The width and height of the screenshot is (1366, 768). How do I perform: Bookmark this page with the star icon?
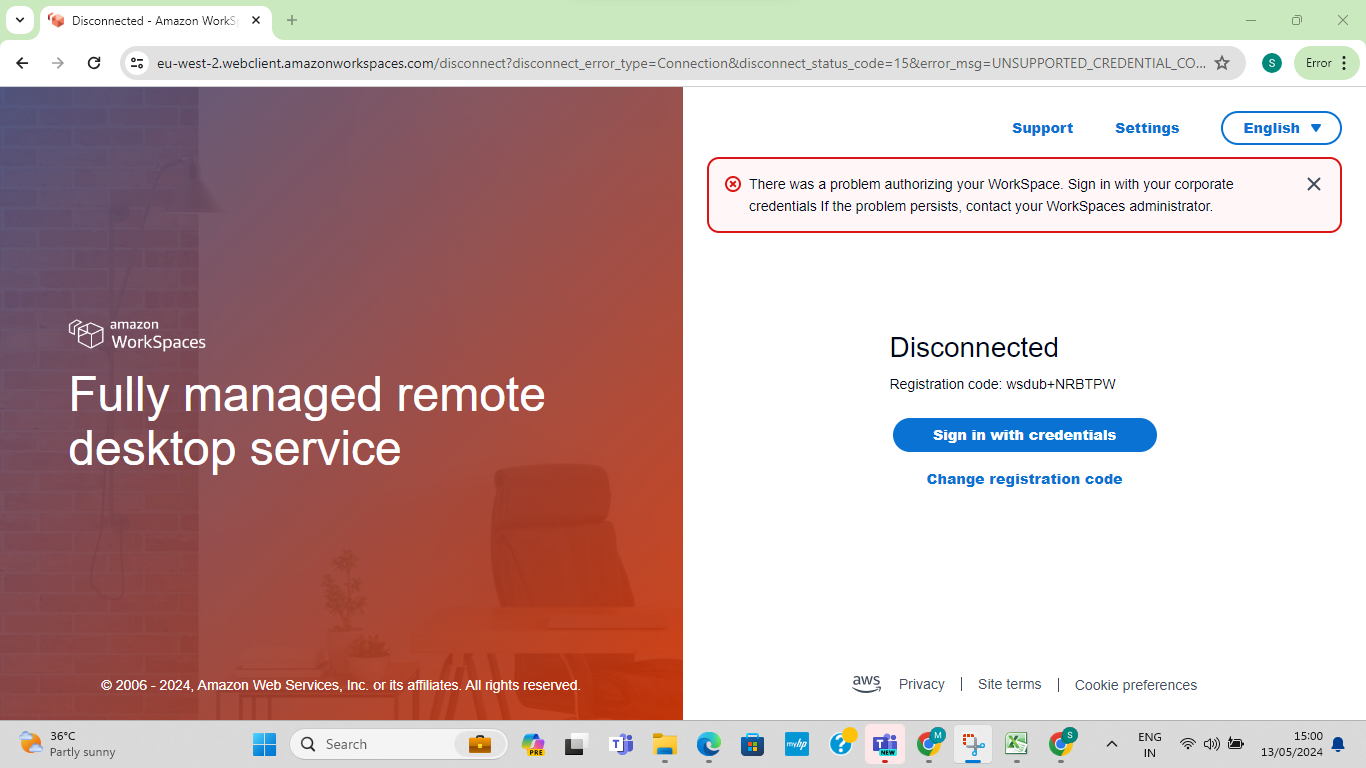point(1222,63)
